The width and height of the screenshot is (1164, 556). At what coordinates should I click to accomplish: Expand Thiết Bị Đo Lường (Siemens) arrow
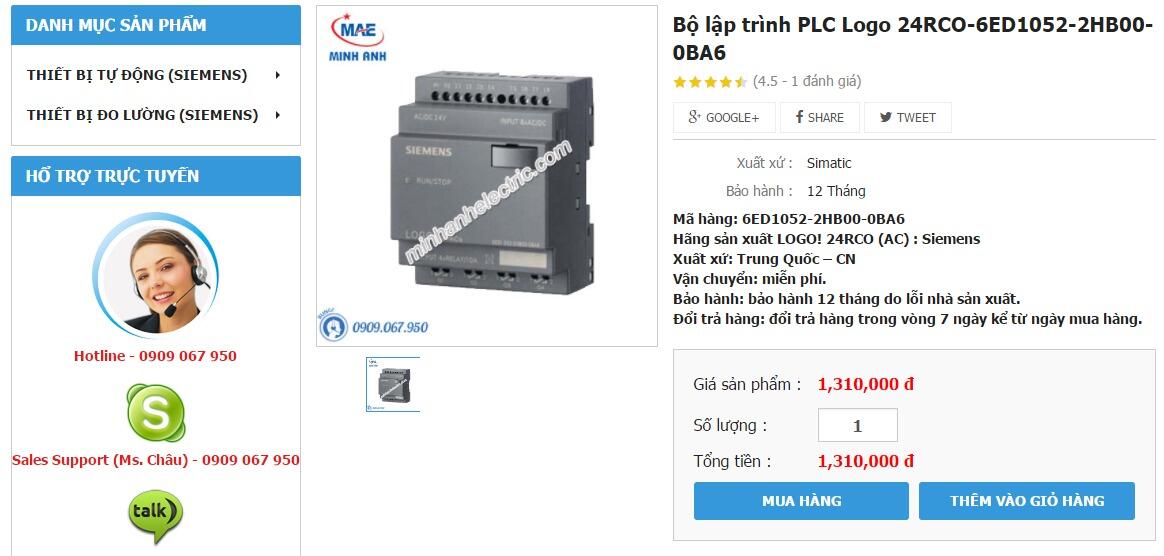(x=277, y=115)
